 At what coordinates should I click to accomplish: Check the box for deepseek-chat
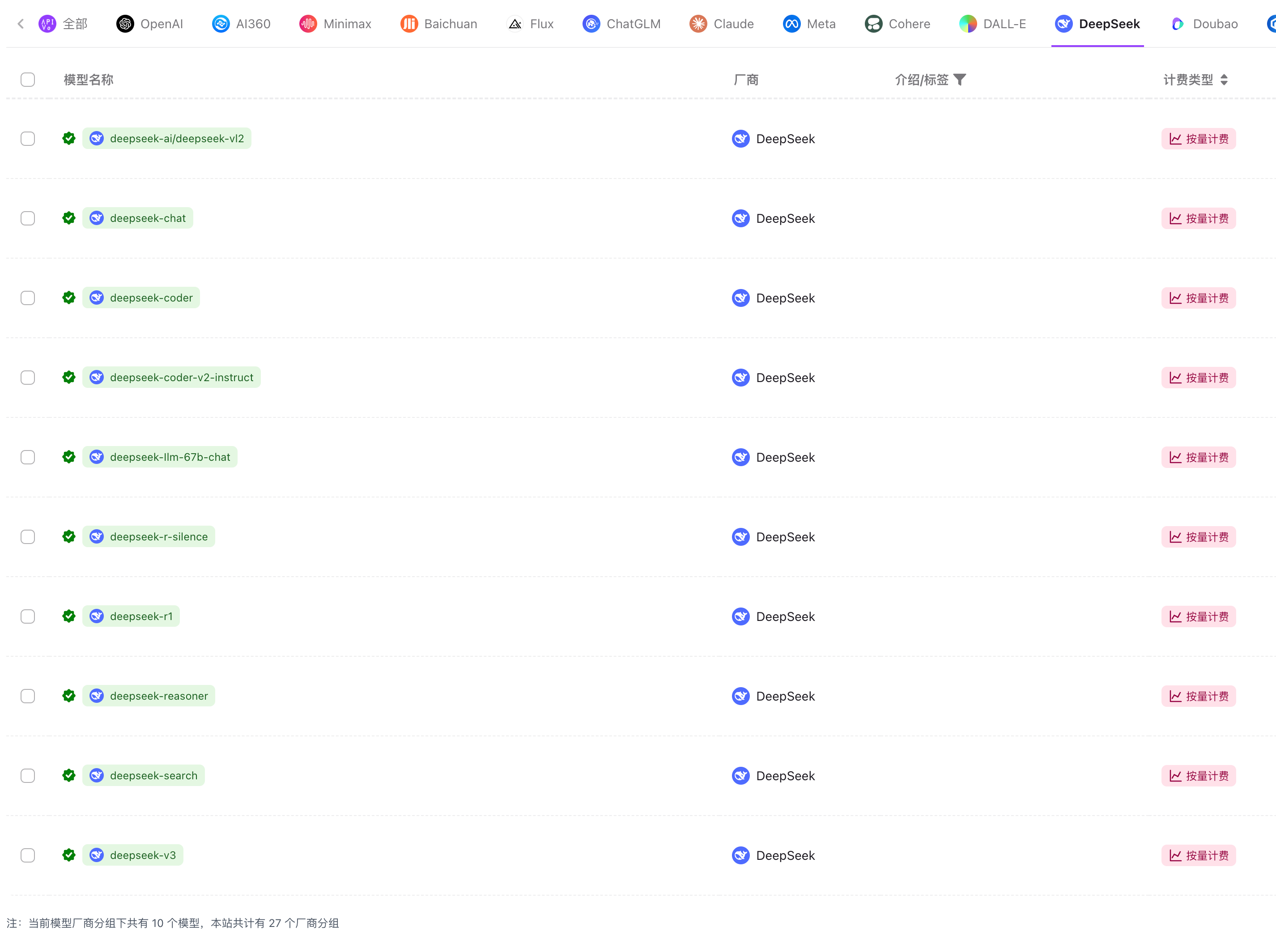(28, 218)
